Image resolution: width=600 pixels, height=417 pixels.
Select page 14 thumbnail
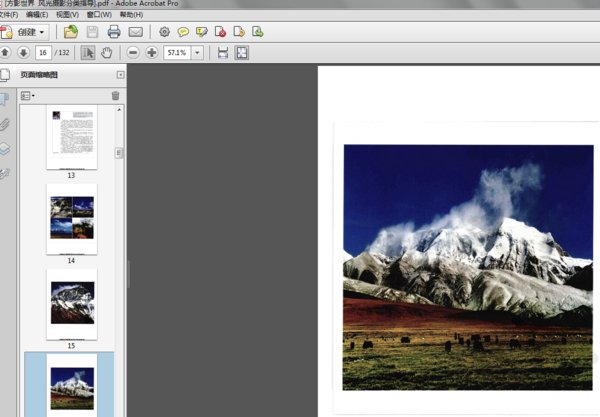[x=72, y=219]
